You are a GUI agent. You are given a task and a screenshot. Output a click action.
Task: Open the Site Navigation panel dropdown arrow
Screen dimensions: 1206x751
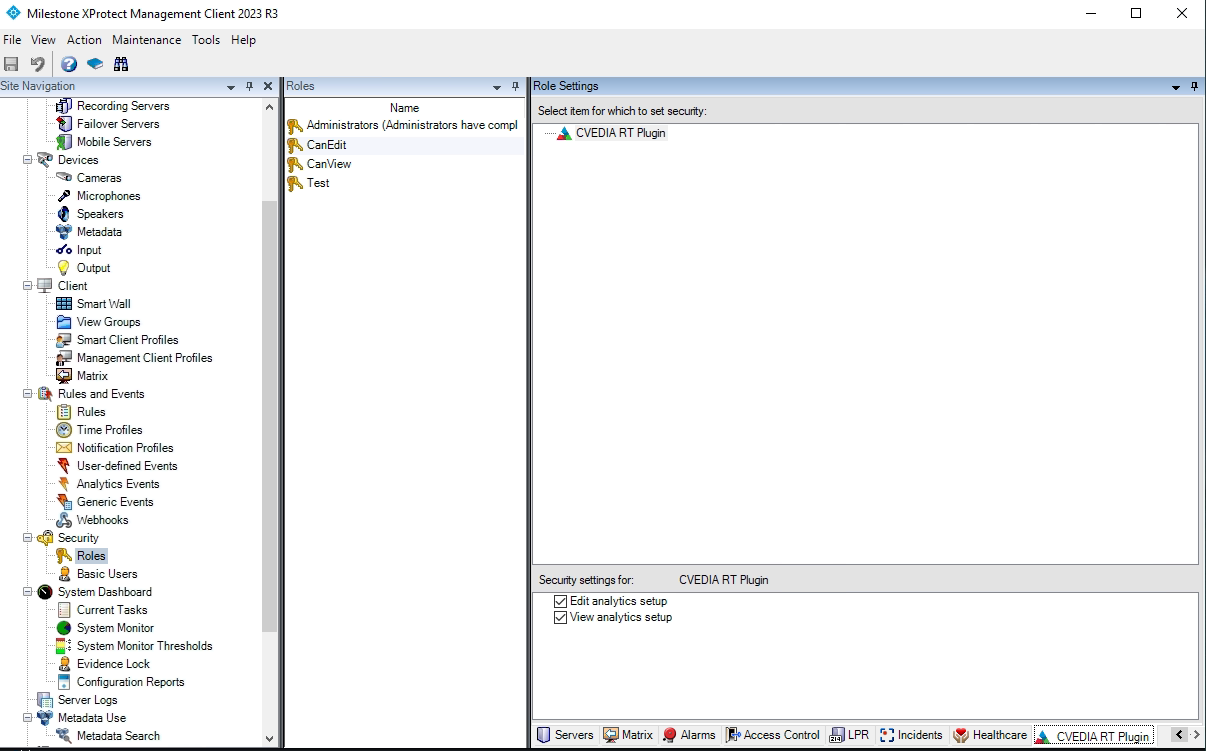pos(231,87)
